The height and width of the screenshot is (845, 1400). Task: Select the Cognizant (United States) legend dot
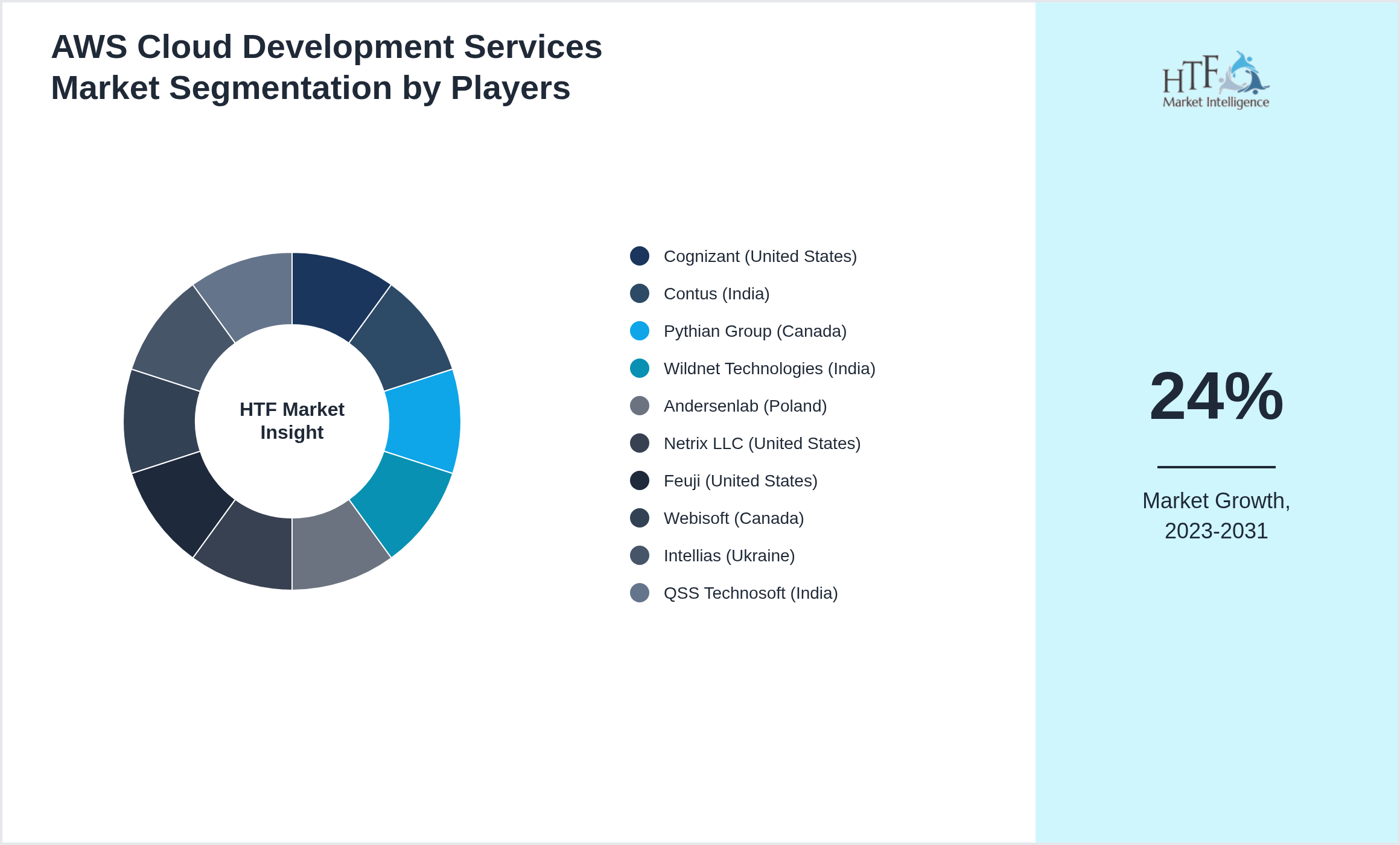[640, 256]
